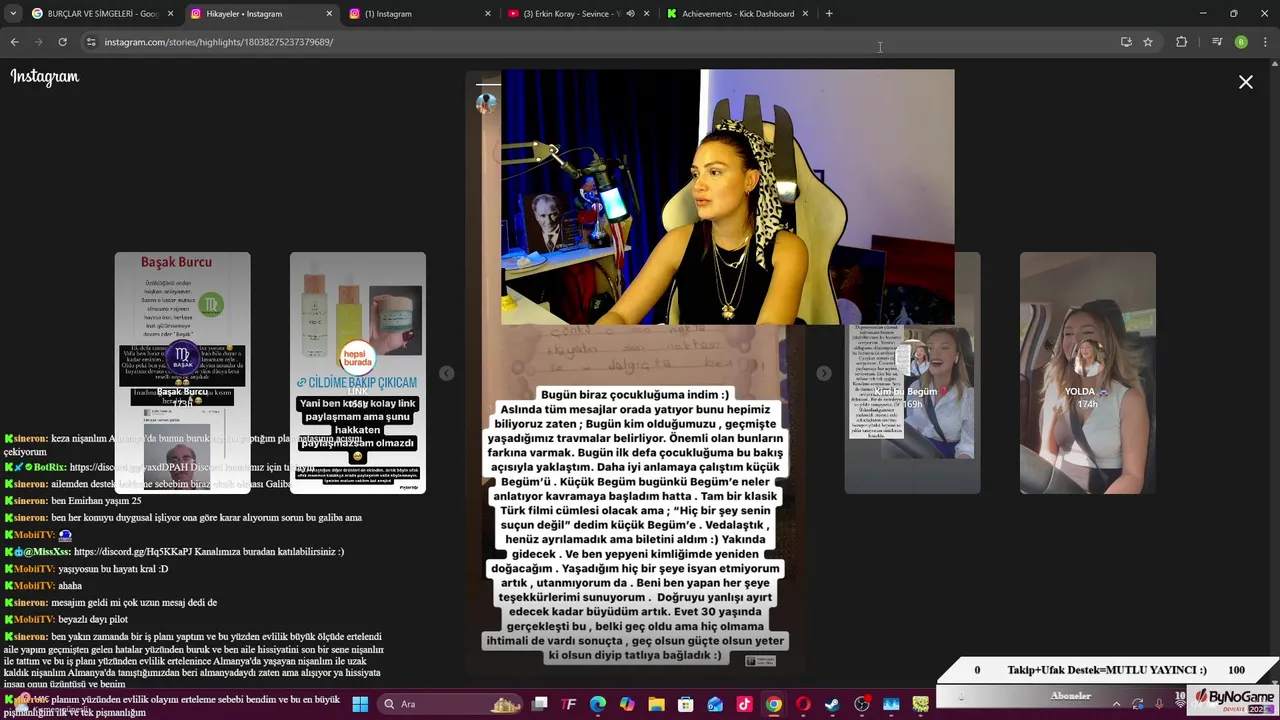1280x720 pixels.
Task: Open Outlook from the taskbar
Action: [x=715, y=704]
